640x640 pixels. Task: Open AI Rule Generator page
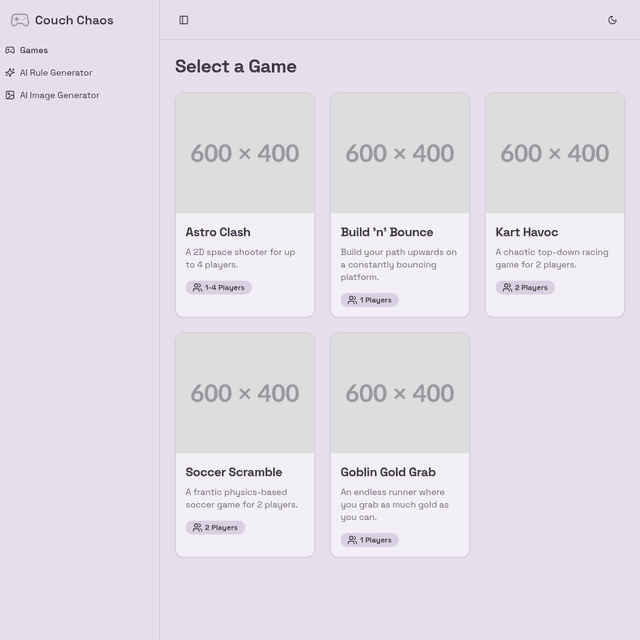(56, 73)
